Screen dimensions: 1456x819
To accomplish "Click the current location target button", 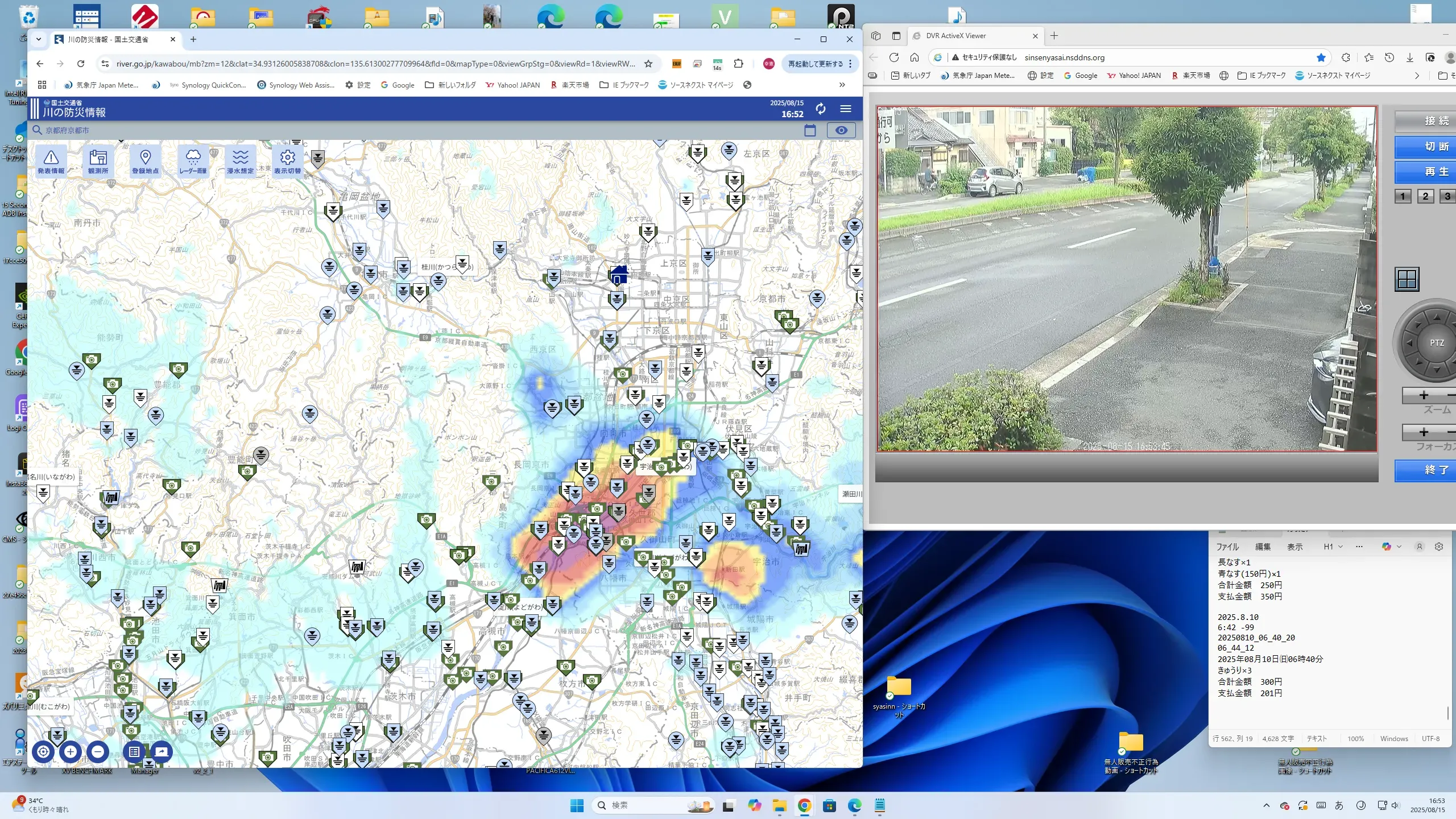I will tap(43, 751).
